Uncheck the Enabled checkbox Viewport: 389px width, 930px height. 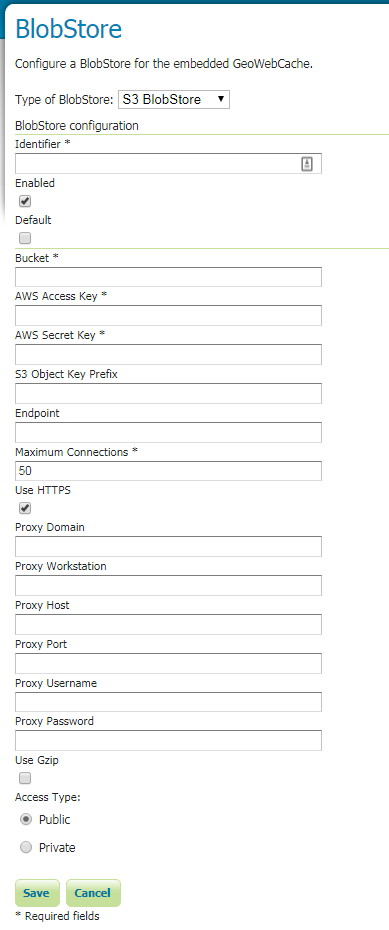coord(25,201)
